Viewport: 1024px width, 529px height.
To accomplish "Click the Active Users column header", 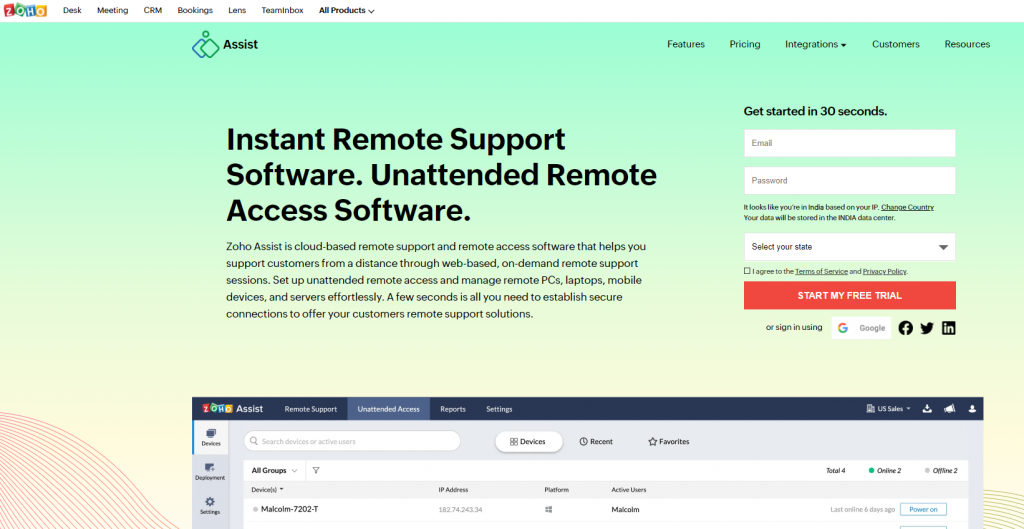I will click(629, 490).
